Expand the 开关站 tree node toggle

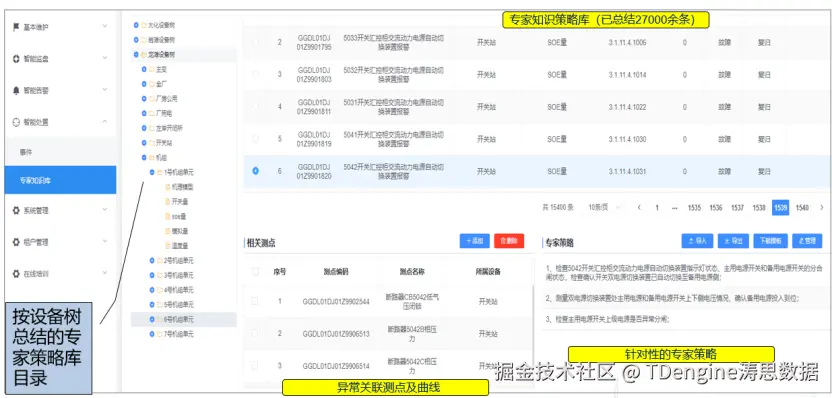click(x=144, y=143)
